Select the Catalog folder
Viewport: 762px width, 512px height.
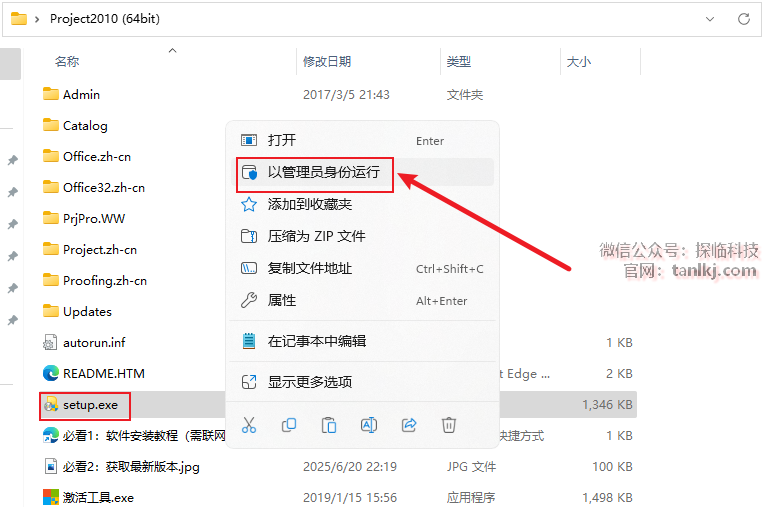[x=75, y=125]
